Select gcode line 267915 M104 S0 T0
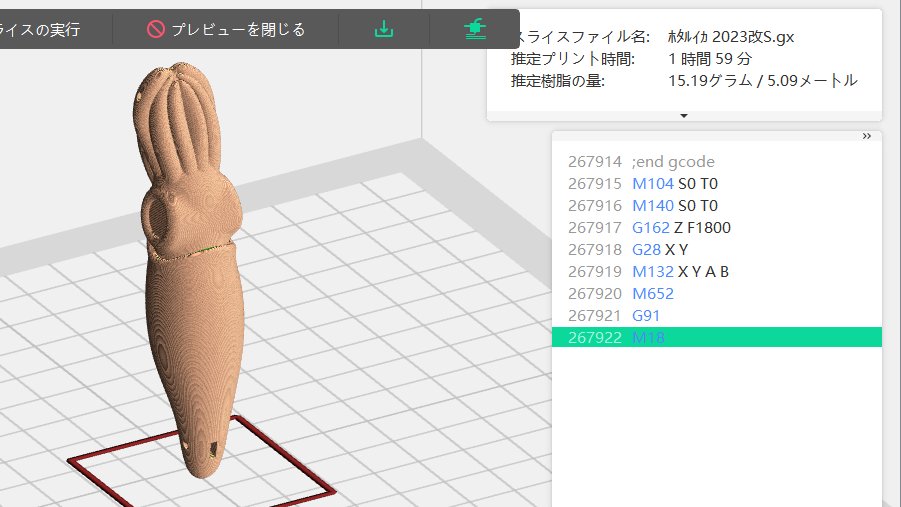901x507 pixels. click(x=717, y=183)
